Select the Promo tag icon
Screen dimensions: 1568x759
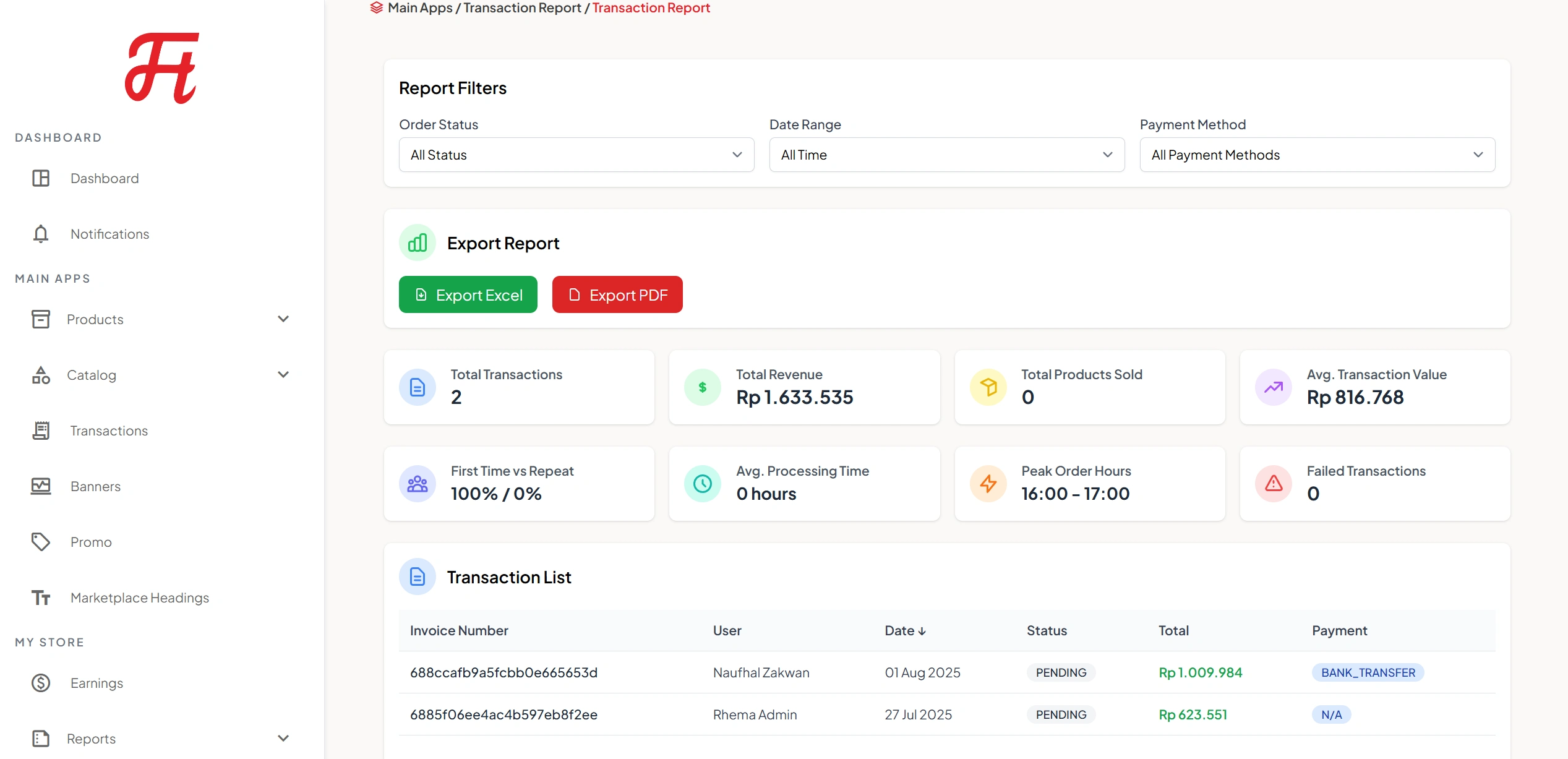[x=40, y=542]
